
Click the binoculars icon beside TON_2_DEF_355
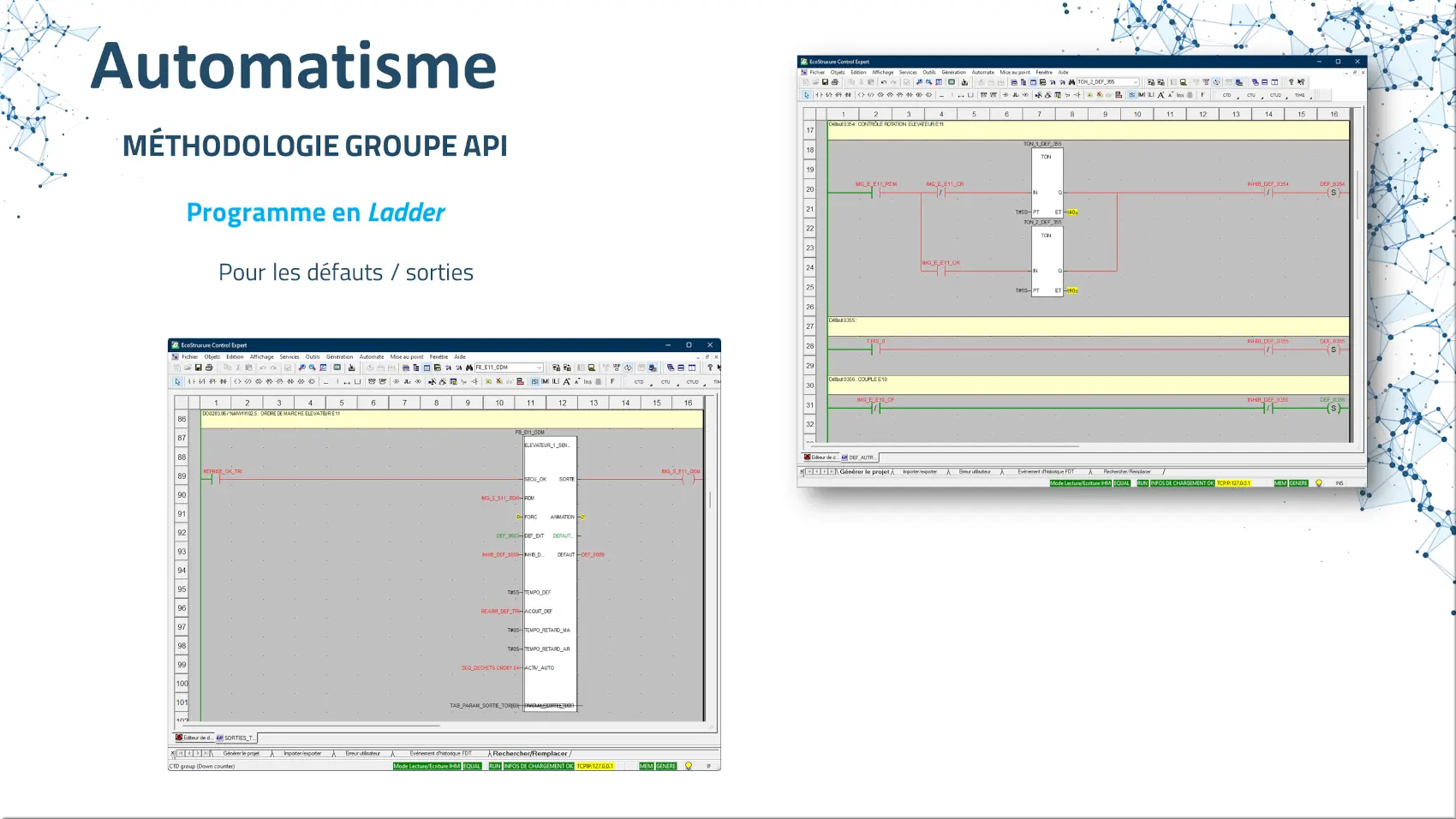1071,83
